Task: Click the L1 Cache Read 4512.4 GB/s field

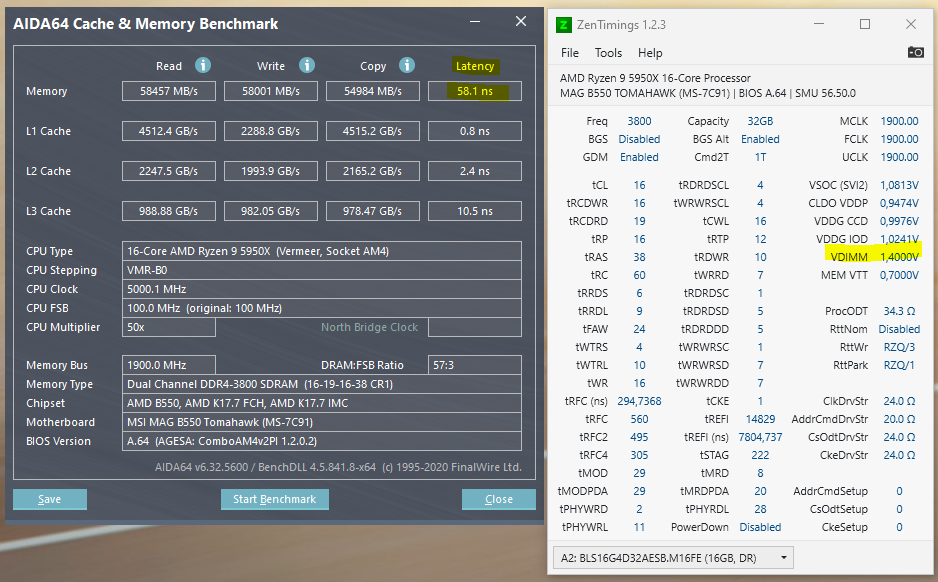Action: [x=169, y=131]
